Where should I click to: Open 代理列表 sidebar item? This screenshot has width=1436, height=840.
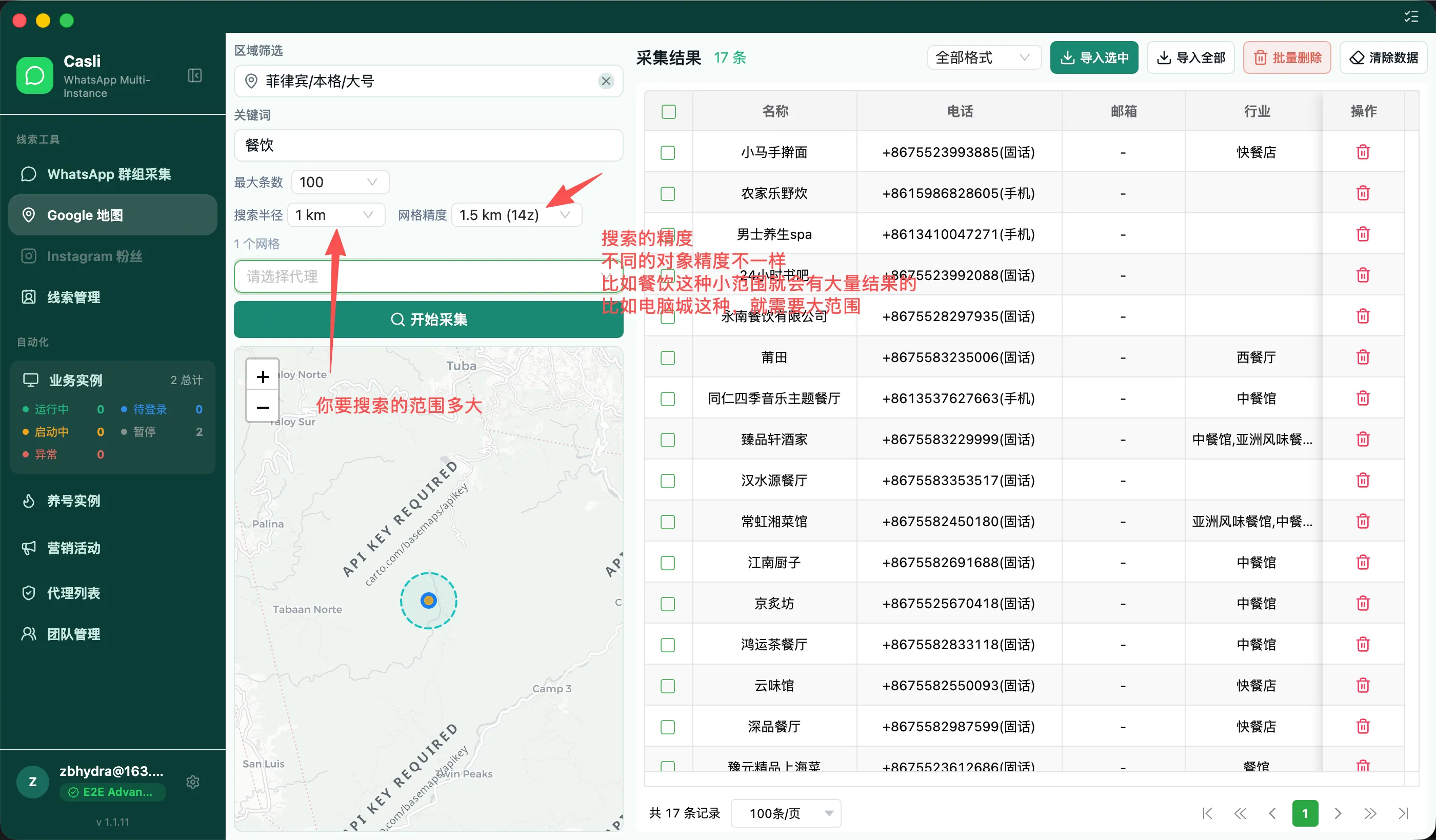click(112, 593)
